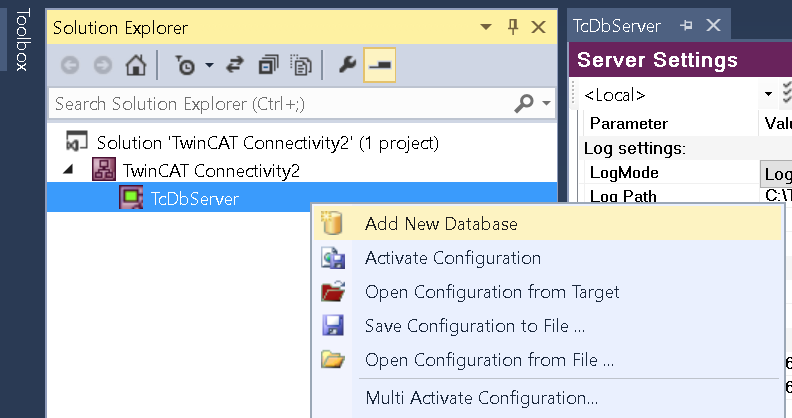
Task: Open search options dropdown arrow beside magnifier
Action: pyautogui.click(x=546, y=103)
